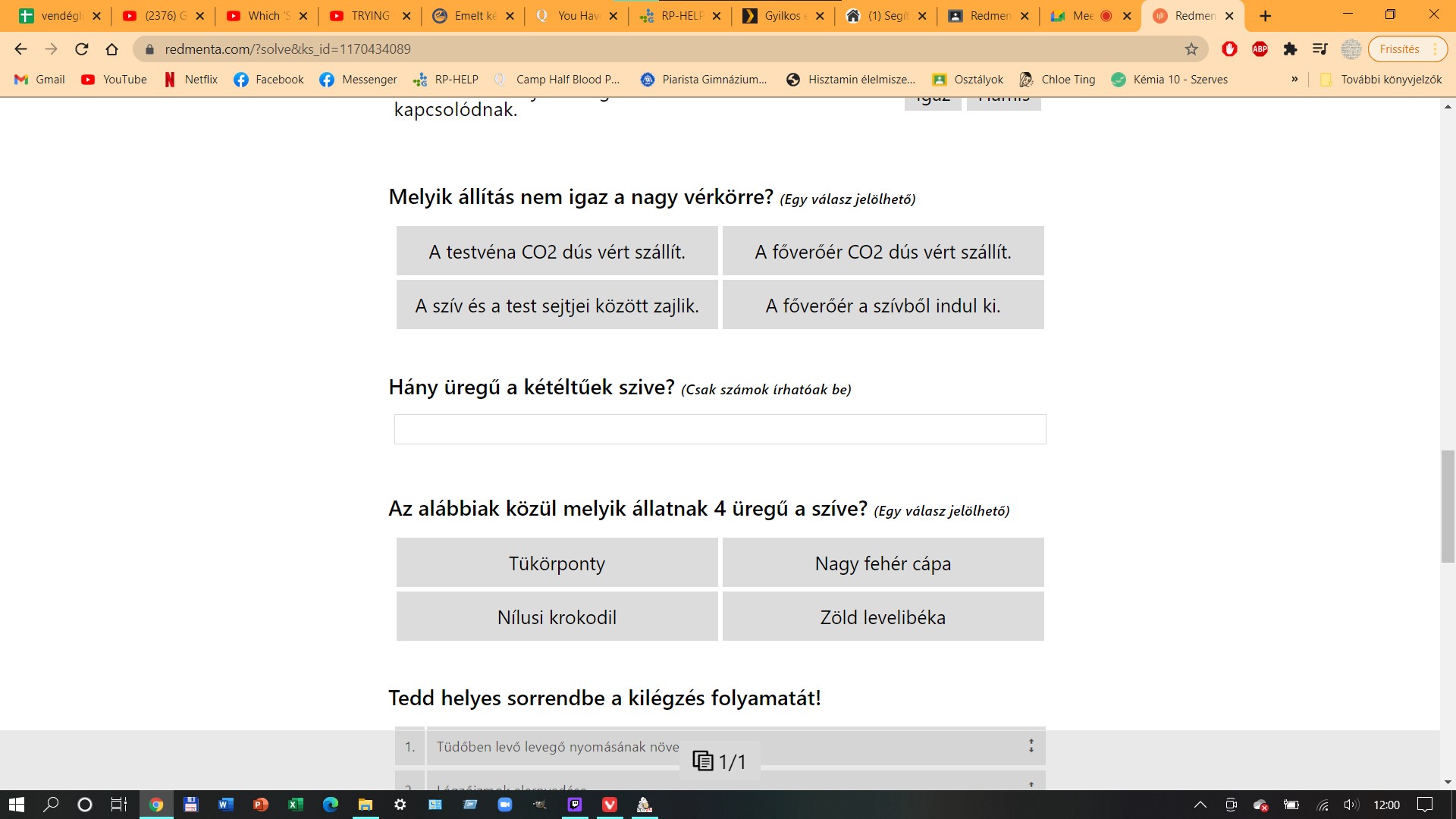This screenshot has height=819, width=1456.
Task: Expand hidden bookmarks with the double chevron
Action: click(1294, 80)
